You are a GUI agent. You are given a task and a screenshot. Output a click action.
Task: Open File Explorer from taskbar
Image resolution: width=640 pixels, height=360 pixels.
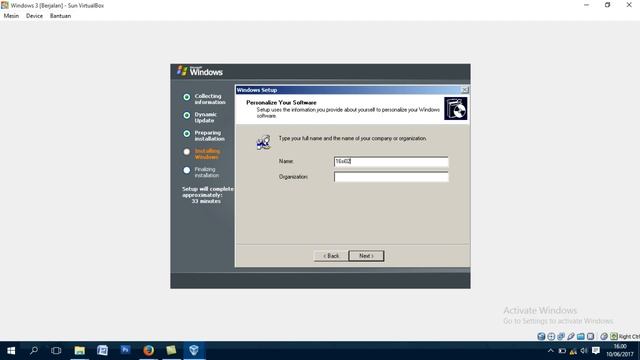(x=80, y=350)
